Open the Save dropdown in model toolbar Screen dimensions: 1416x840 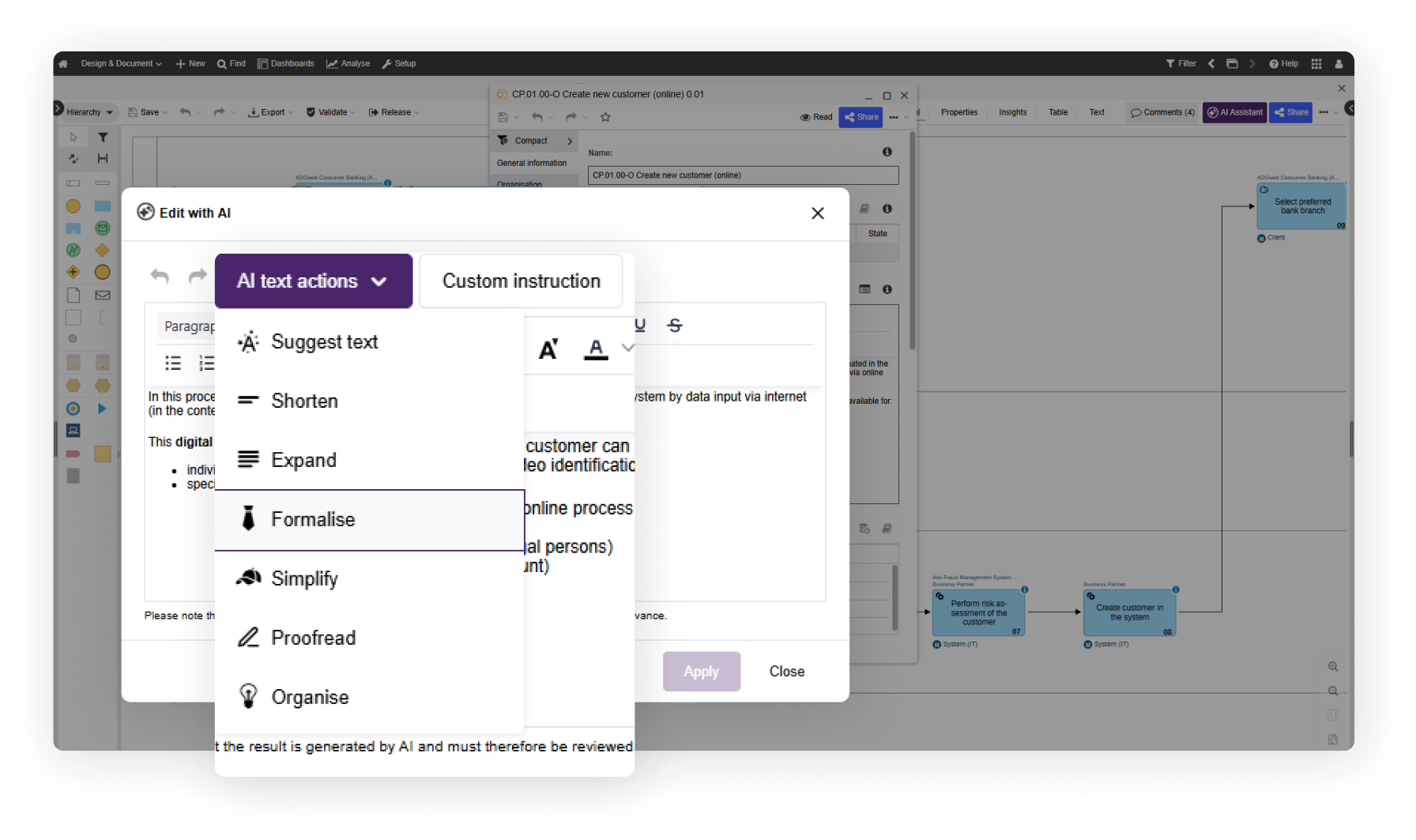point(148,112)
